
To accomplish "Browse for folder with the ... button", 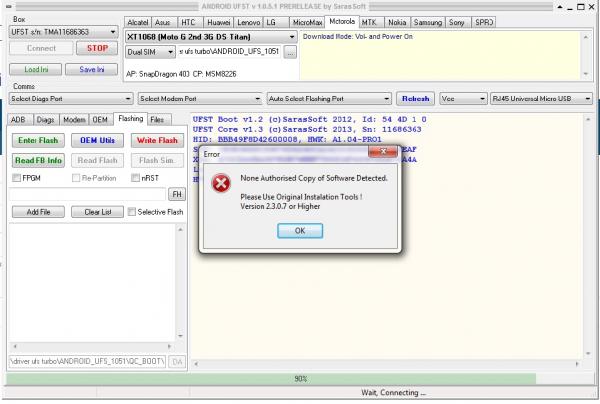I will pos(290,52).
